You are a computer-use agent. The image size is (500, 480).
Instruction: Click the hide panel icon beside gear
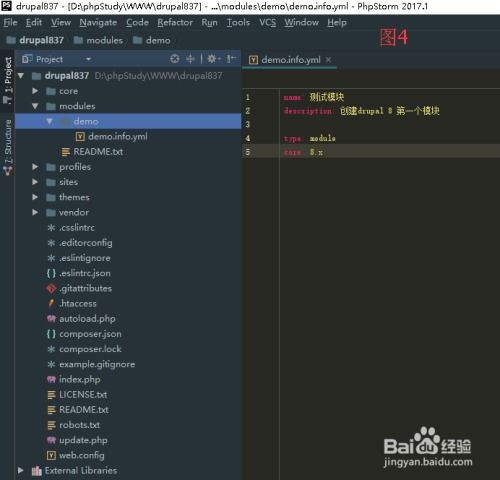[x=231, y=59]
